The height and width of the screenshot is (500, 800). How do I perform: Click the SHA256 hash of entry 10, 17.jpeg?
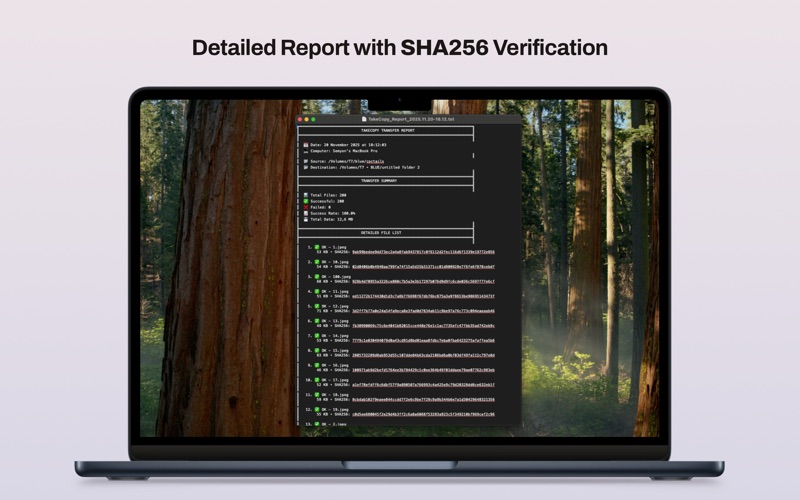coord(423,385)
